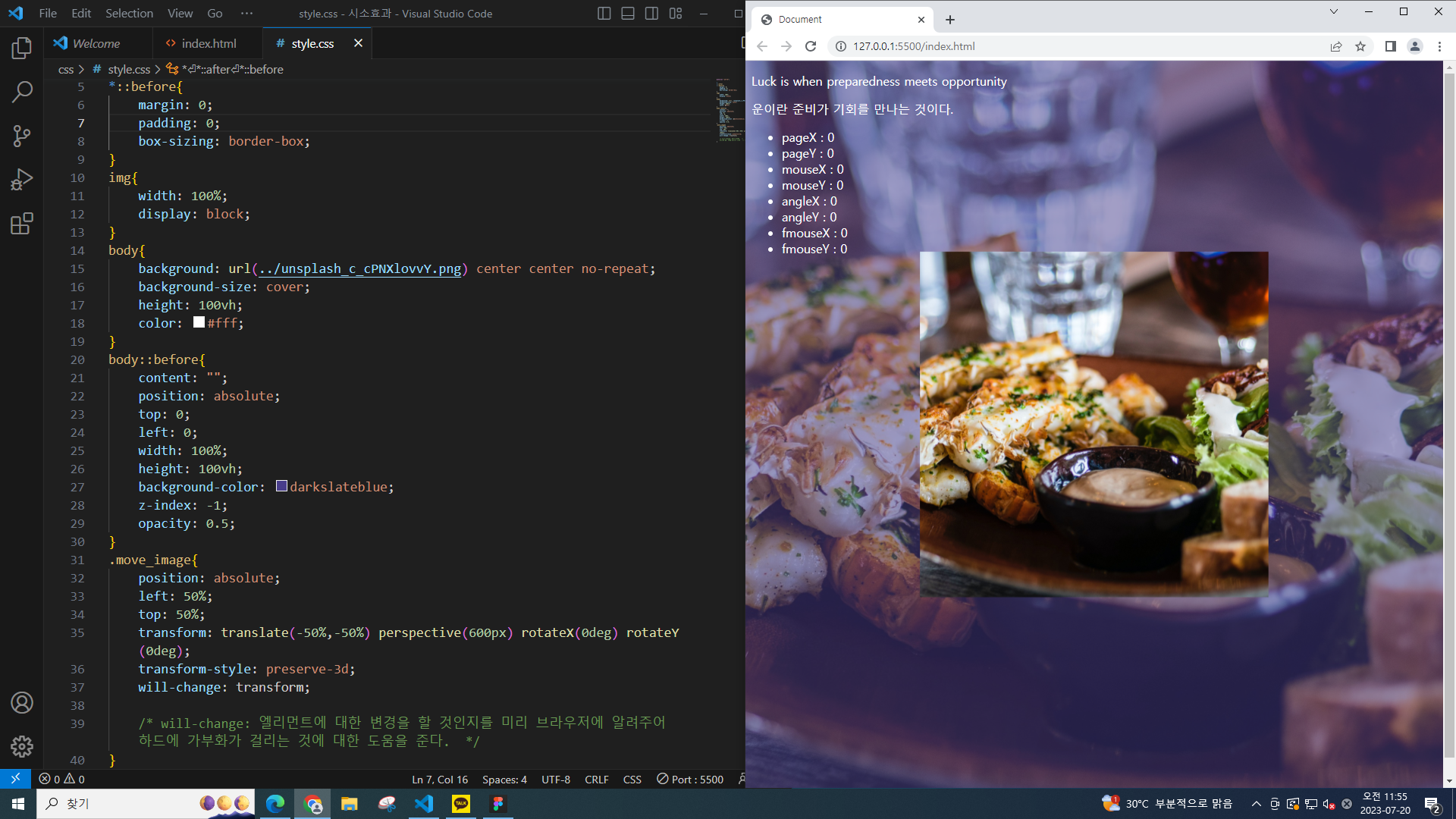Open the Selection menu
Image resolution: width=1456 pixels, height=819 pixels.
point(129,14)
